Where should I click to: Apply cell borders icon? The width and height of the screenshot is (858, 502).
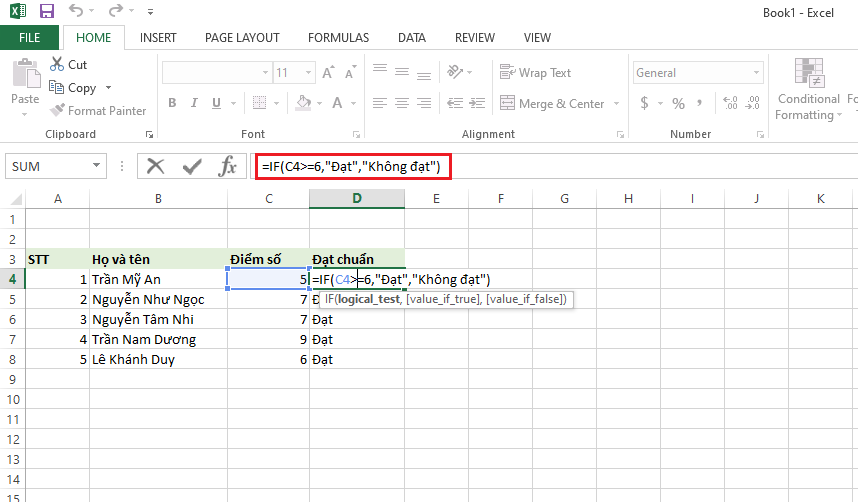[x=259, y=103]
